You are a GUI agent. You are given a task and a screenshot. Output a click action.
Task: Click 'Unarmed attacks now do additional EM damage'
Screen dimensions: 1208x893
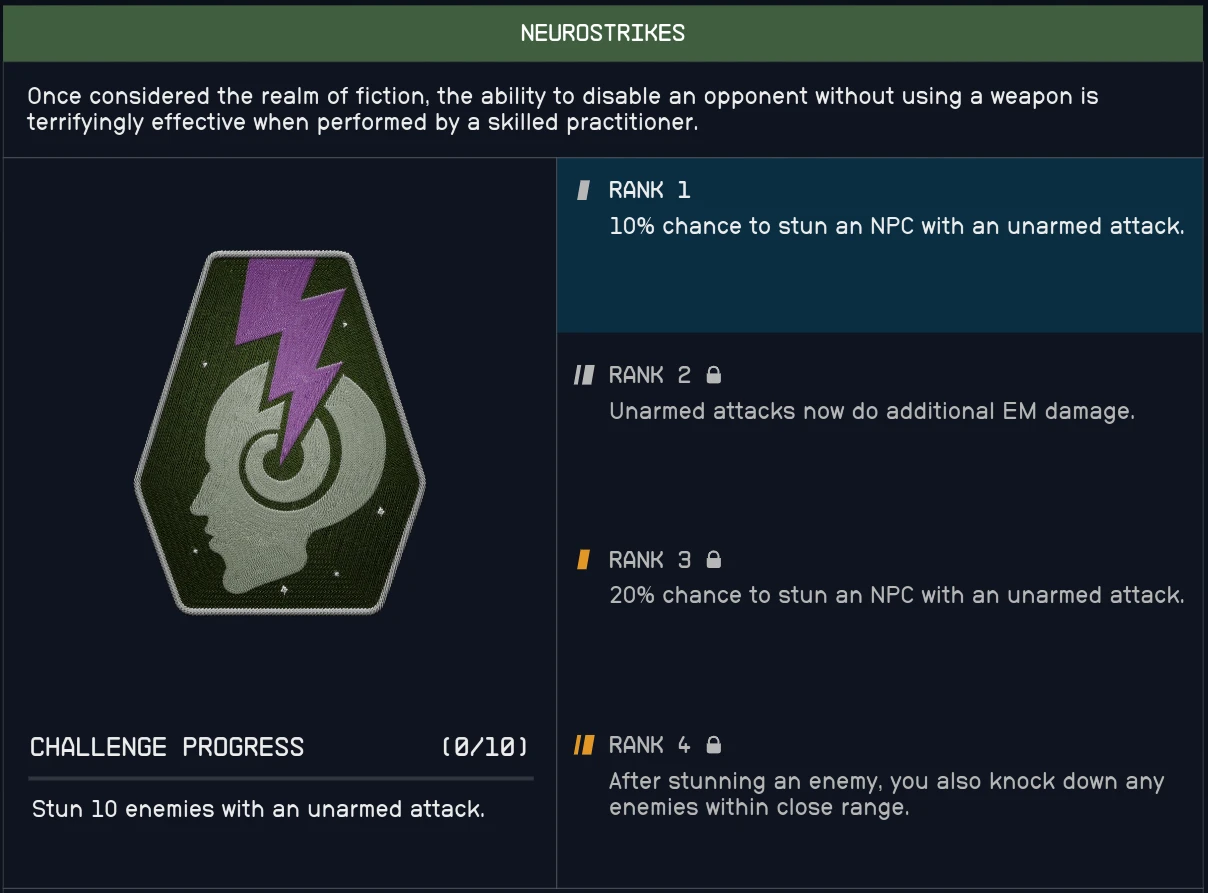pos(872,411)
